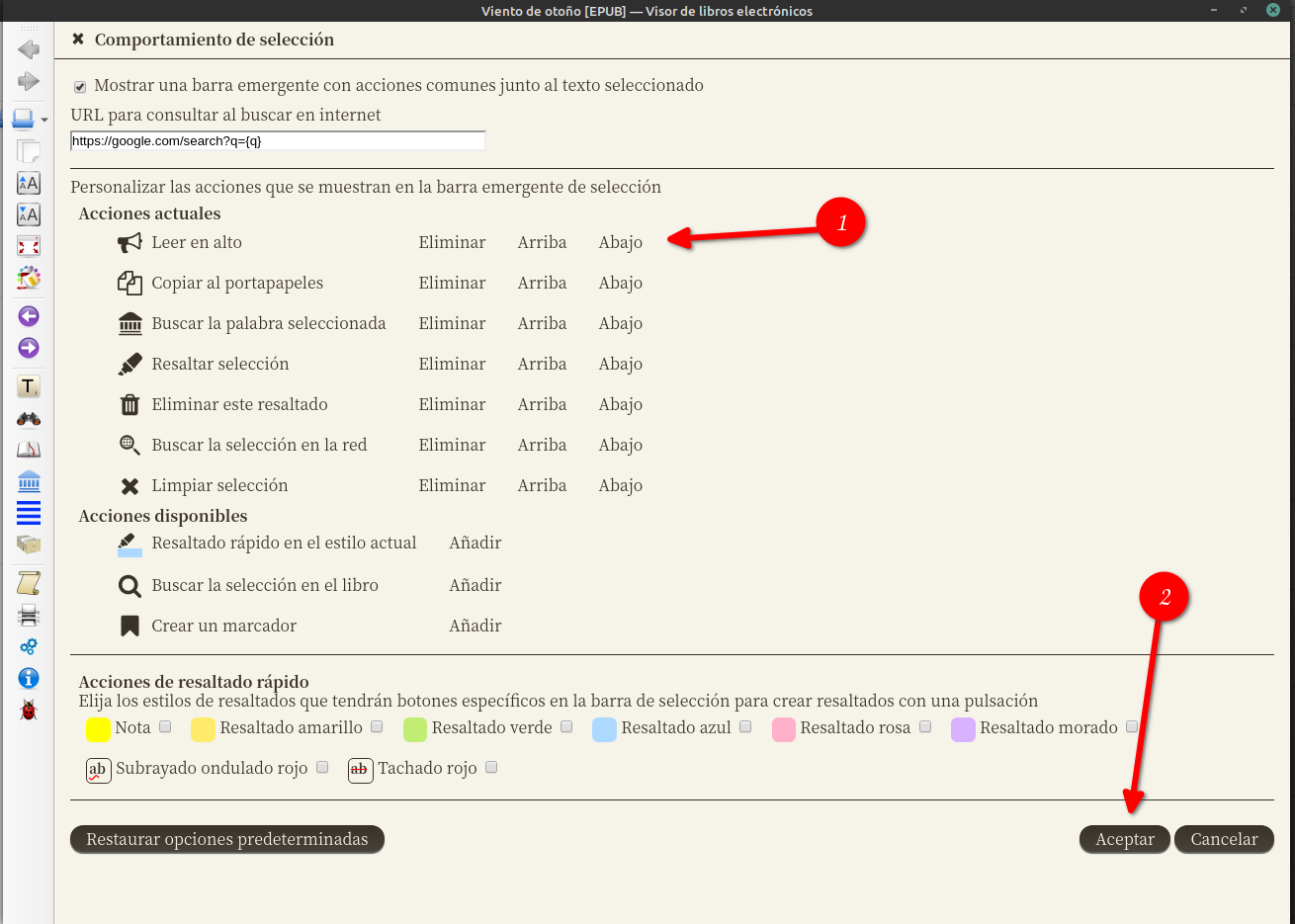Close the e-book viewer window

(1273, 10)
